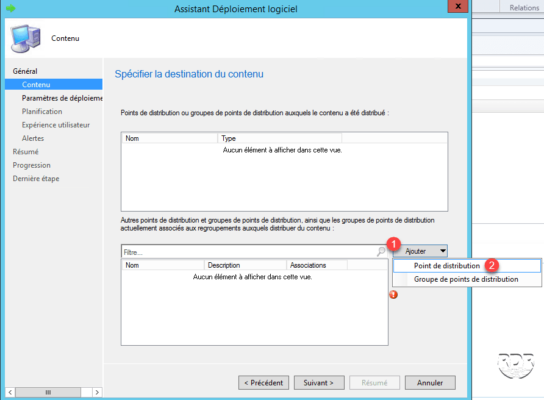Click the search magnifier icon in filter box
Viewport: 544px width, 400px height.
pos(381,251)
